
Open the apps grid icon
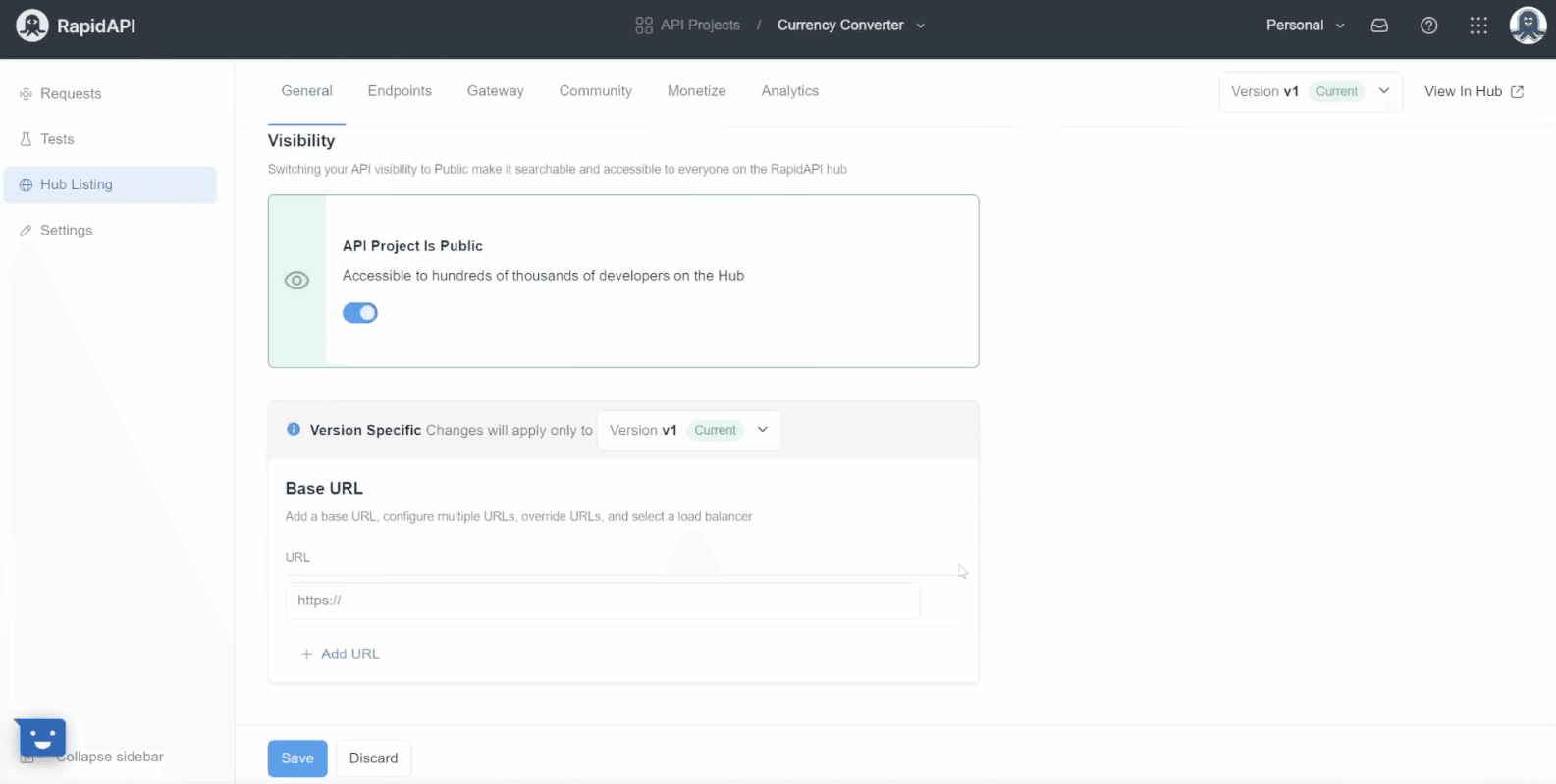click(1478, 26)
